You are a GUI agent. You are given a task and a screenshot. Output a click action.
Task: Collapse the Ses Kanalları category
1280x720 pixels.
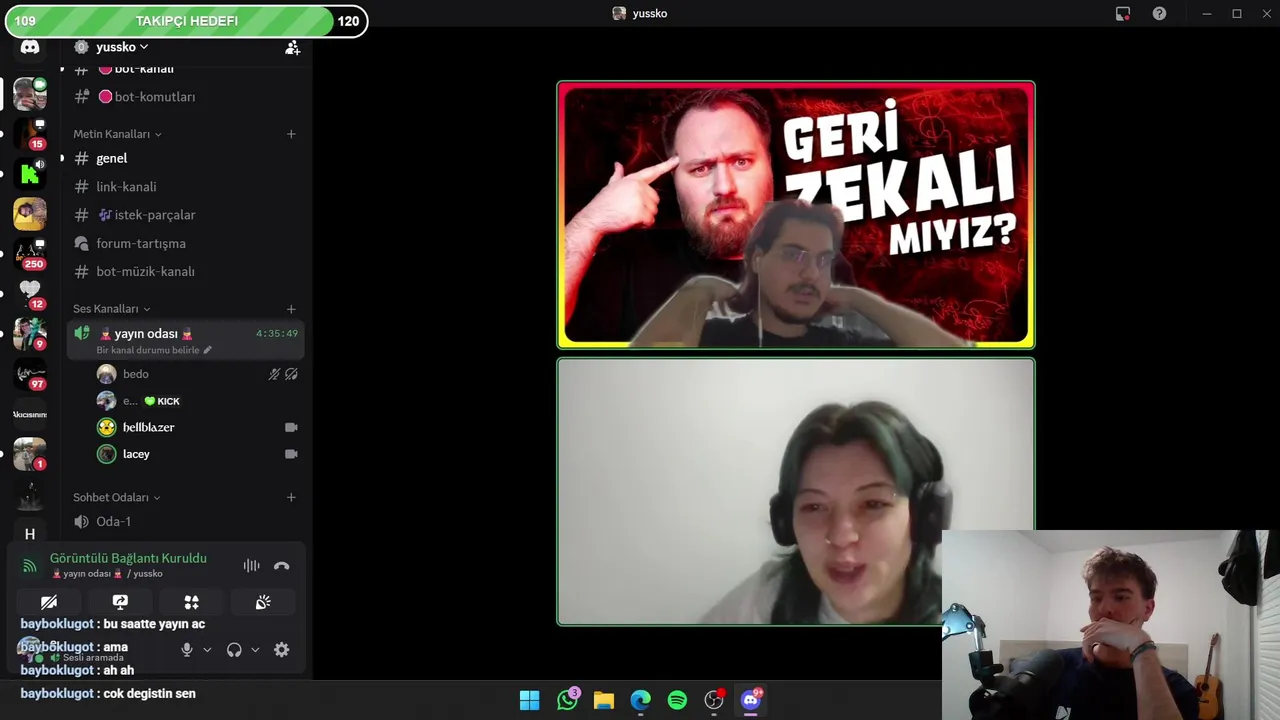click(112, 309)
